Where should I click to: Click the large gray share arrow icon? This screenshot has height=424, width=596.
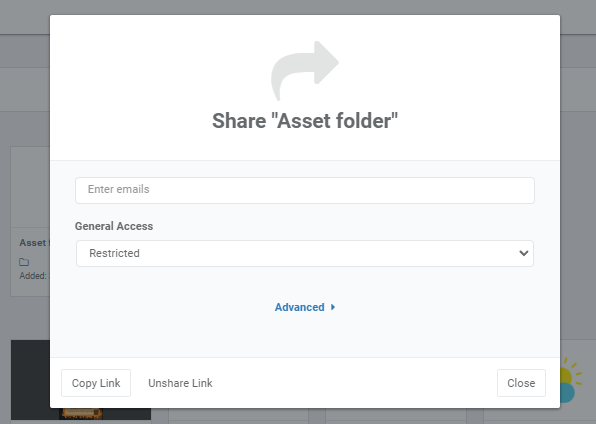pyautogui.click(x=304, y=71)
